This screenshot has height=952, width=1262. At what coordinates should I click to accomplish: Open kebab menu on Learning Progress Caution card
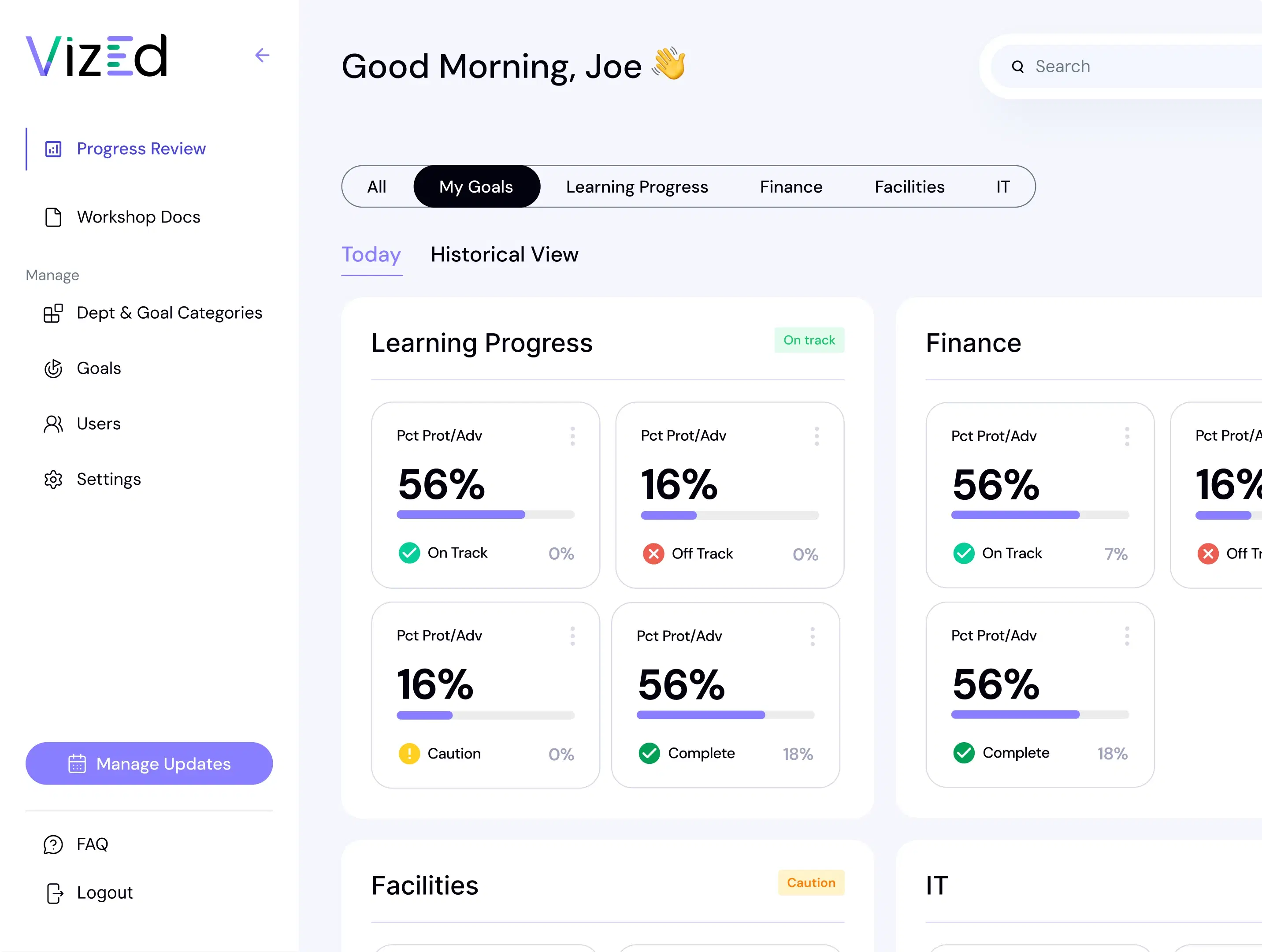(x=572, y=636)
